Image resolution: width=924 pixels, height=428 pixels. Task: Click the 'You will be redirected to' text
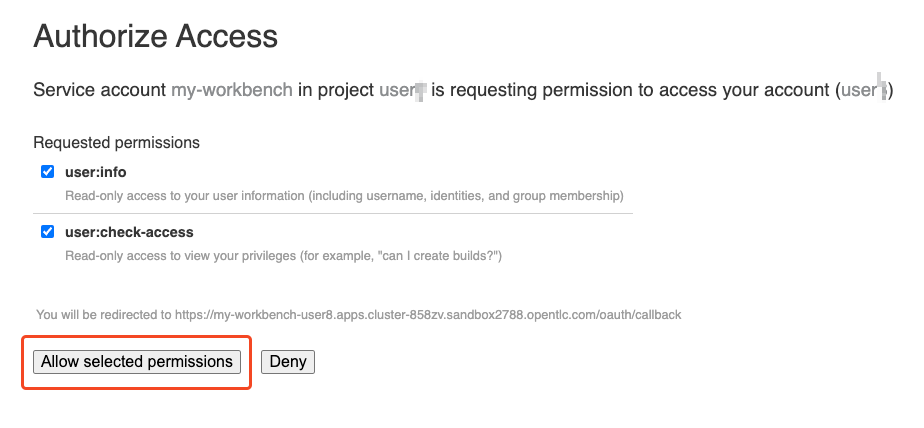point(104,314)
